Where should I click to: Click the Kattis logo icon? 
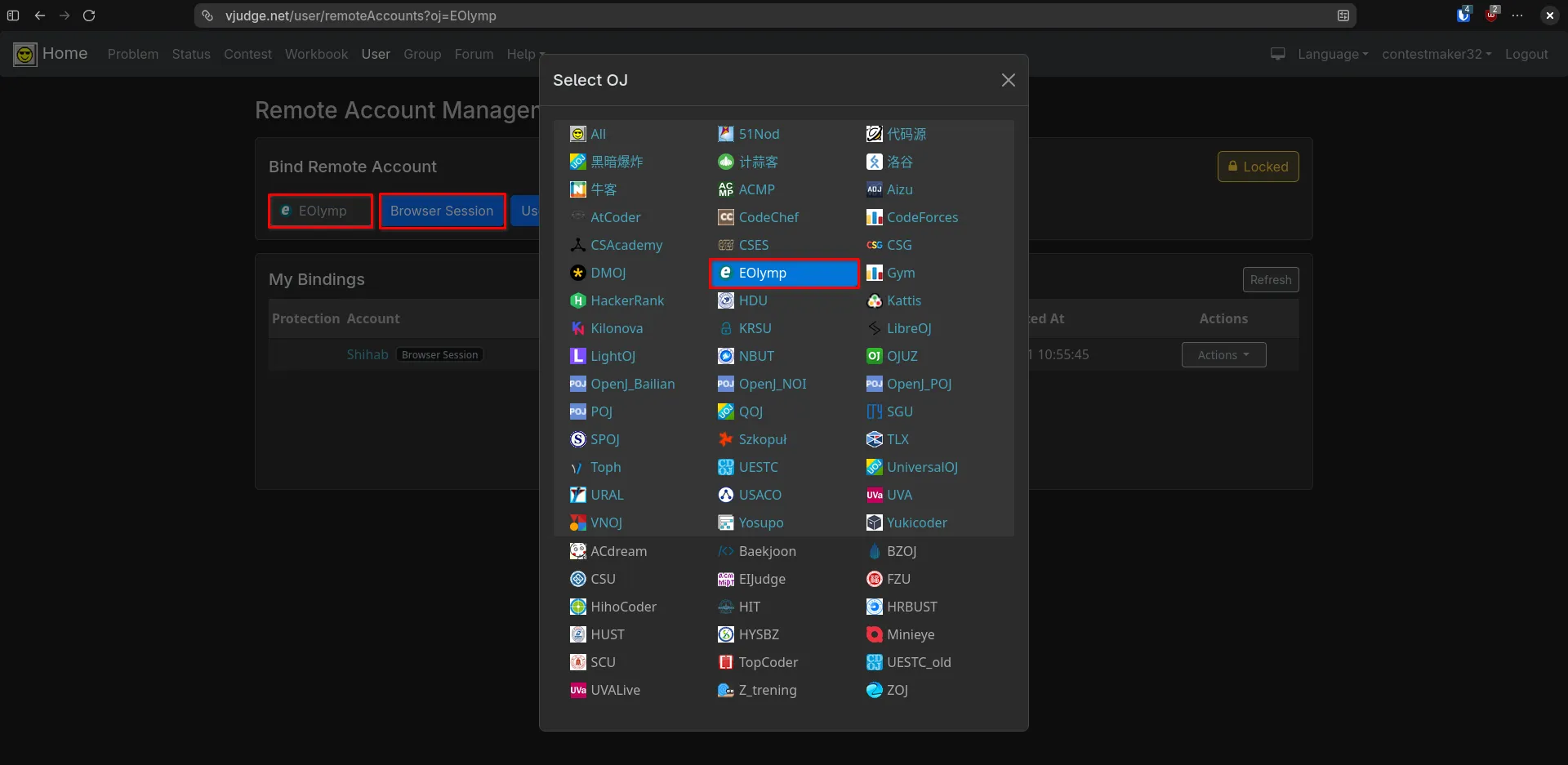[x=874, y=300]
